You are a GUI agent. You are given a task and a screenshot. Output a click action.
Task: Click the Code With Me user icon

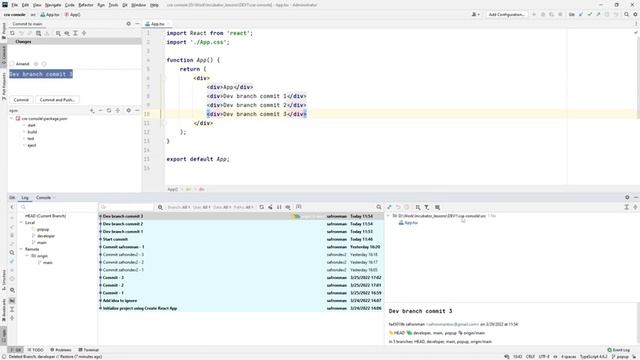(x=475, y=14)
